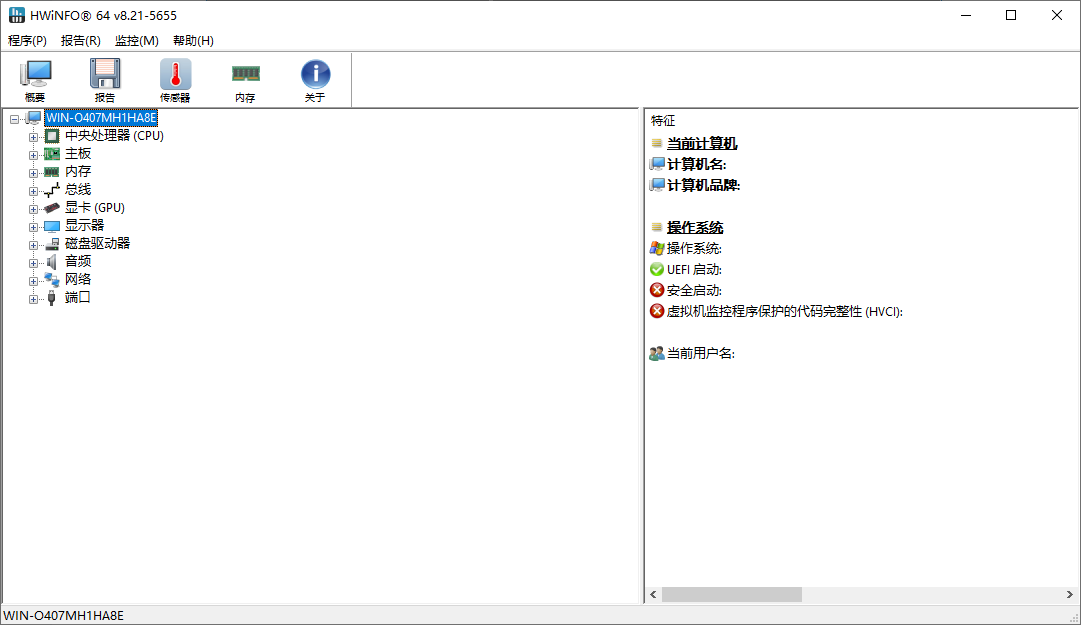
Task: Click the 主板 motherboard tree icon
Action: 51,153
